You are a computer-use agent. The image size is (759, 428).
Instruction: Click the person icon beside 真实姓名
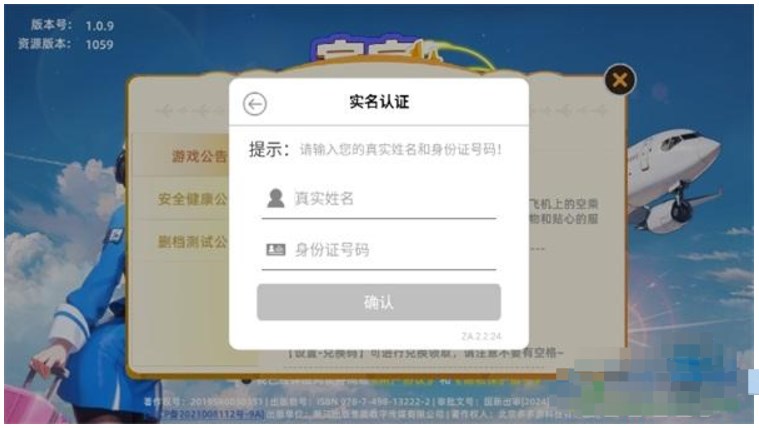(275, 199)
